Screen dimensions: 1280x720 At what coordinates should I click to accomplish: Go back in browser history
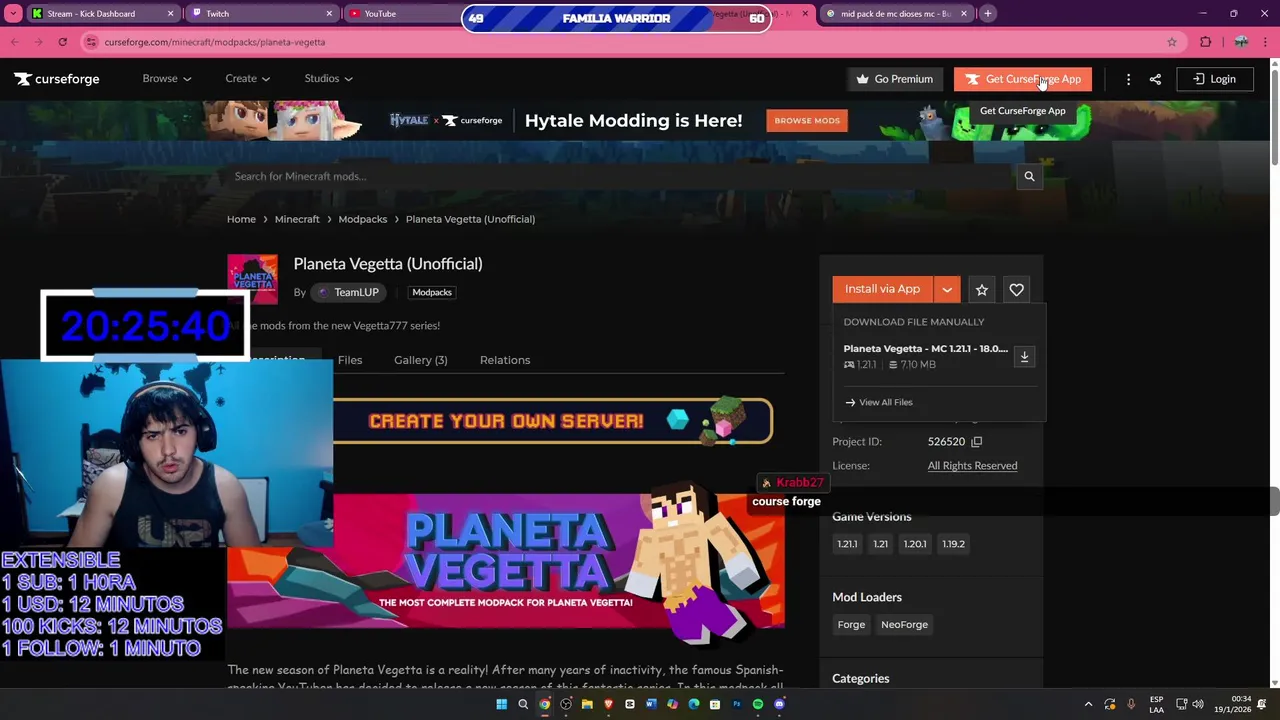(x=14, y=42)
